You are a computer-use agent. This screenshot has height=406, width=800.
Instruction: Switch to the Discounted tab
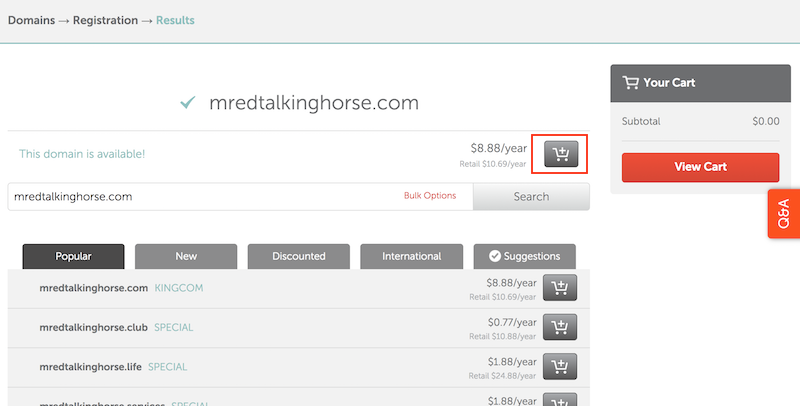pyautogui.click(x=299, y=256)
